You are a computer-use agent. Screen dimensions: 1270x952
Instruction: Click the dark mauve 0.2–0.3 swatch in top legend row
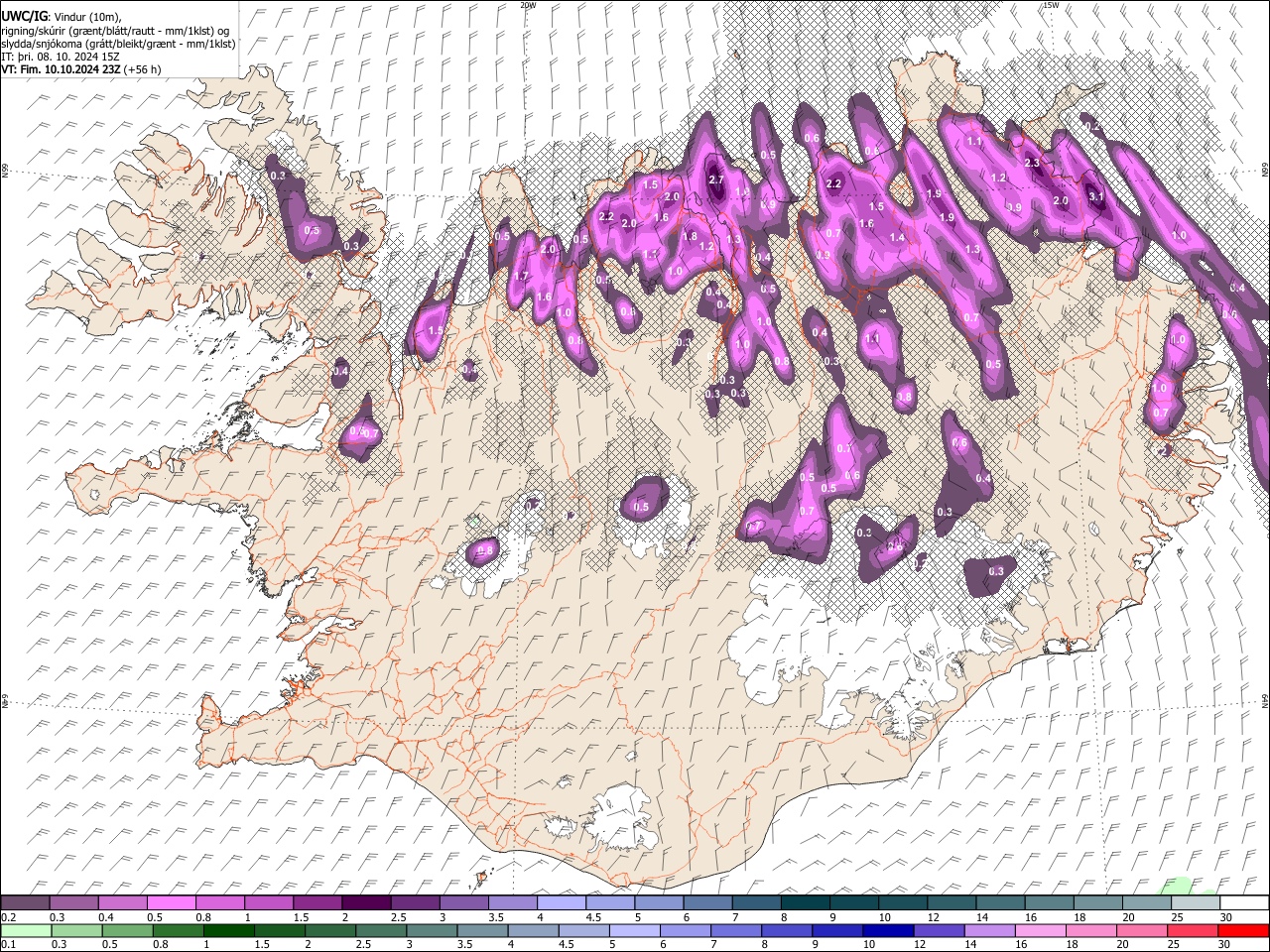coord(25,903)
